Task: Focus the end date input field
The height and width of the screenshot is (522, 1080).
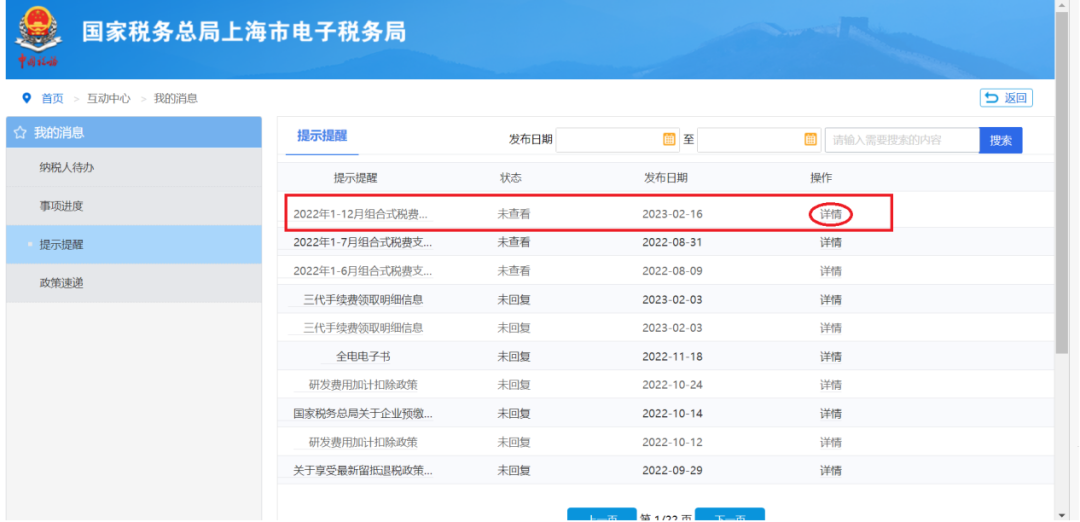Action: point(759,140)
